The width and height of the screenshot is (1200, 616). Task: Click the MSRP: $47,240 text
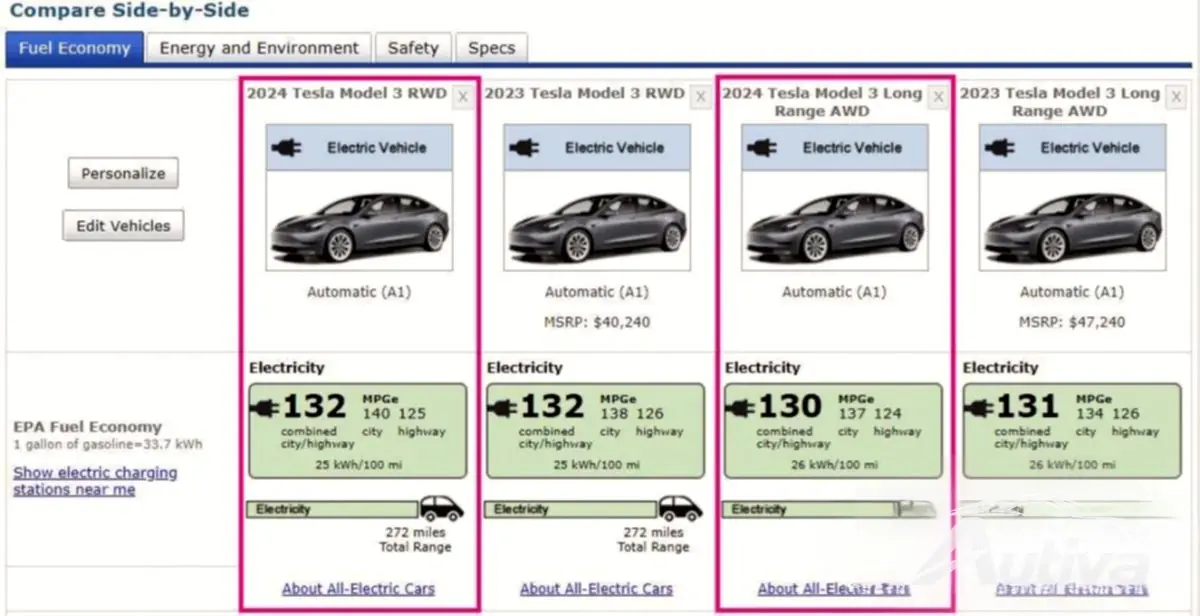[x=1072, y=322]
